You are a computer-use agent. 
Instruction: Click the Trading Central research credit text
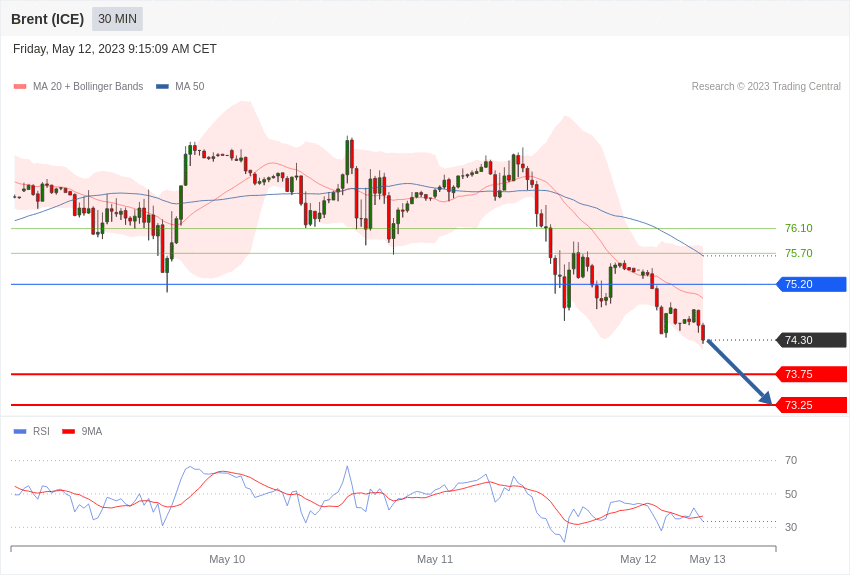766,87
